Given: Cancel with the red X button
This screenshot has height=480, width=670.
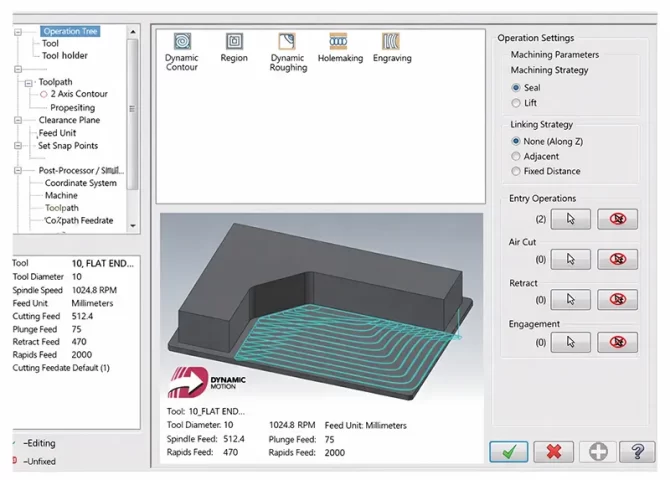Looking at the screenshot, I should (x=553, y=452).
